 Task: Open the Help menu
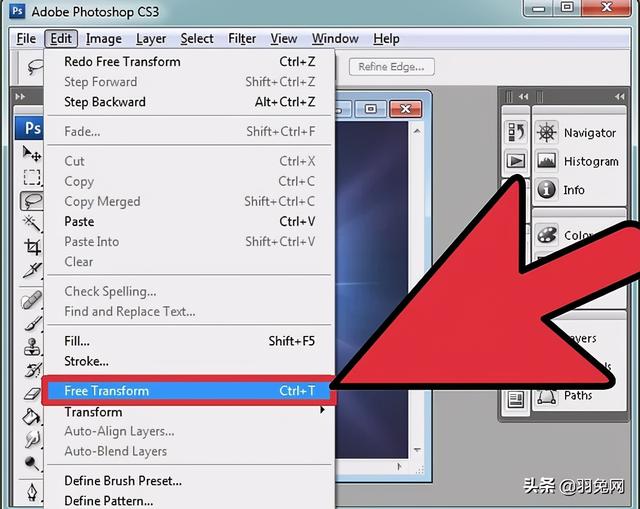click(386, 39)
